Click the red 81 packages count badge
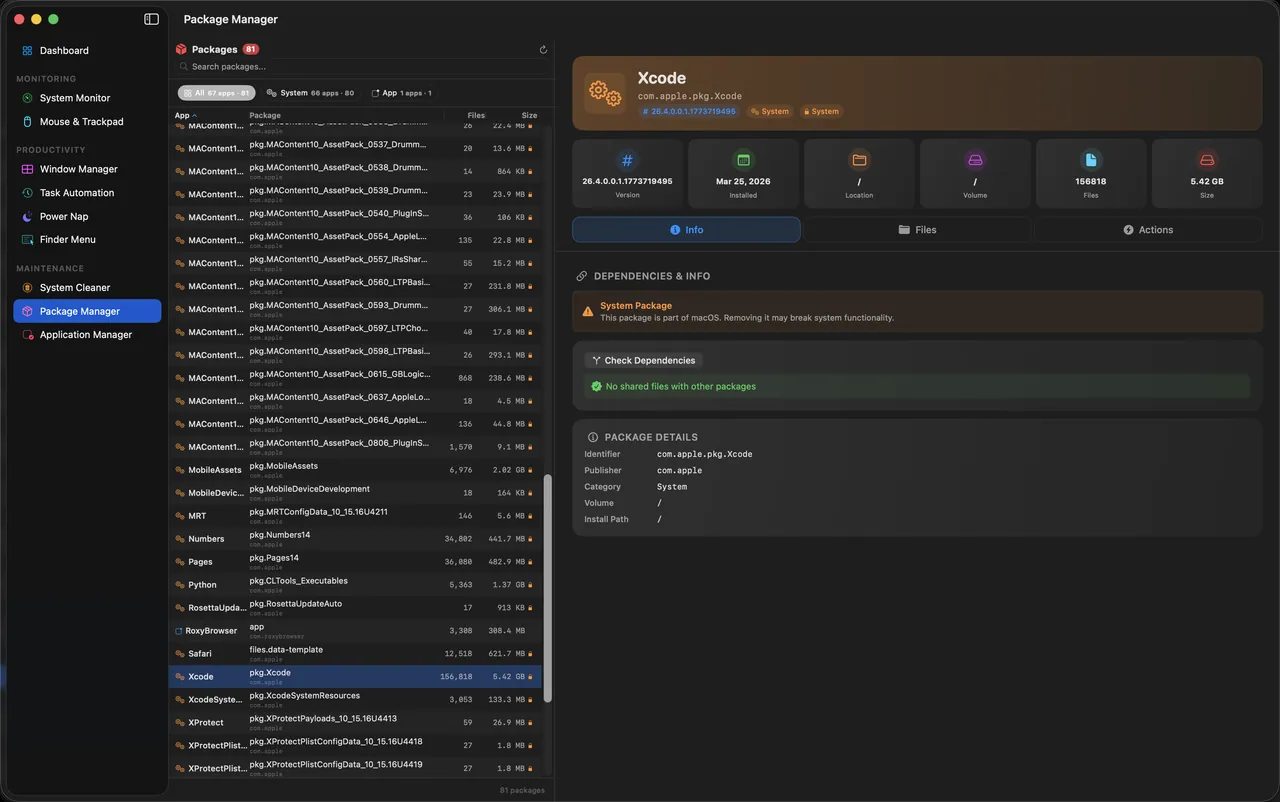Viewport: 1280px width, 802px height. coord(250,49)
